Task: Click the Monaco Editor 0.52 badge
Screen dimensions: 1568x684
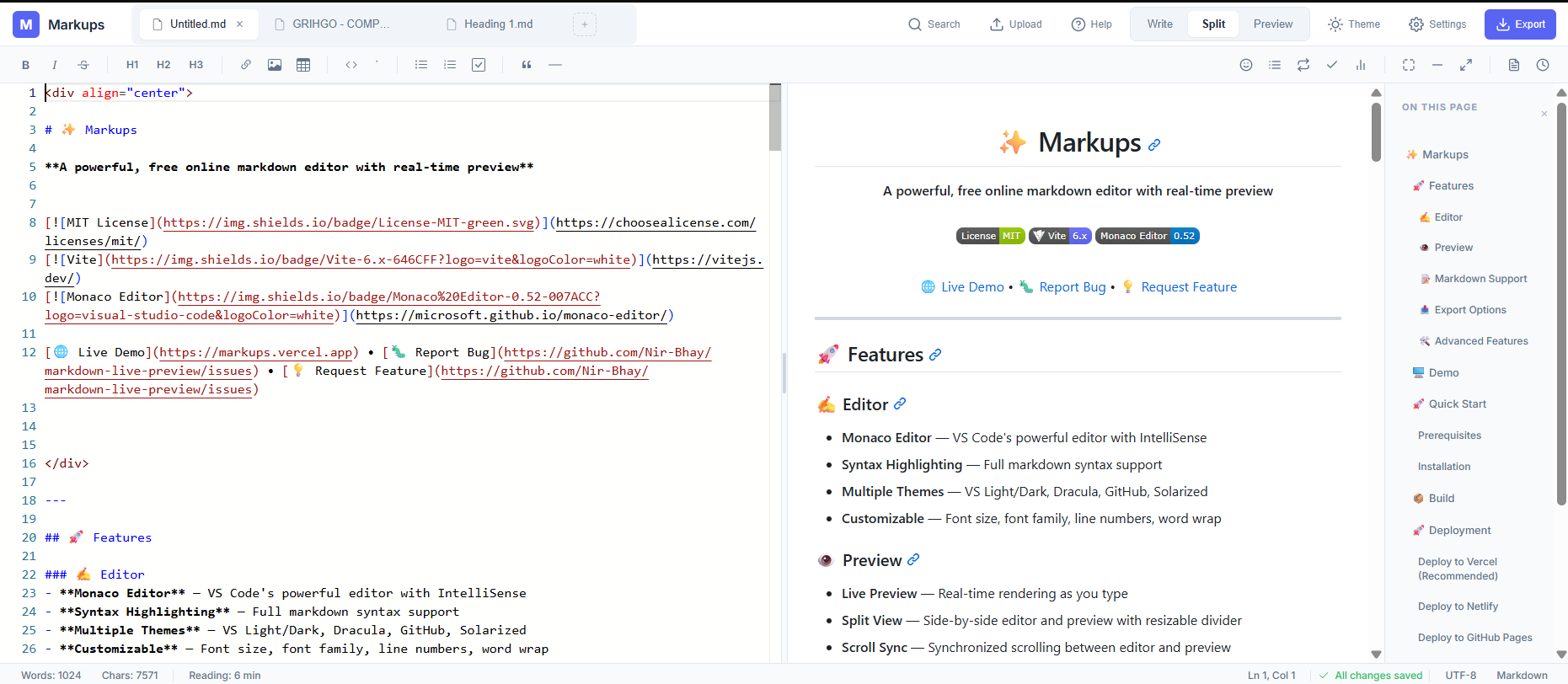Action: coord(1148,236)
